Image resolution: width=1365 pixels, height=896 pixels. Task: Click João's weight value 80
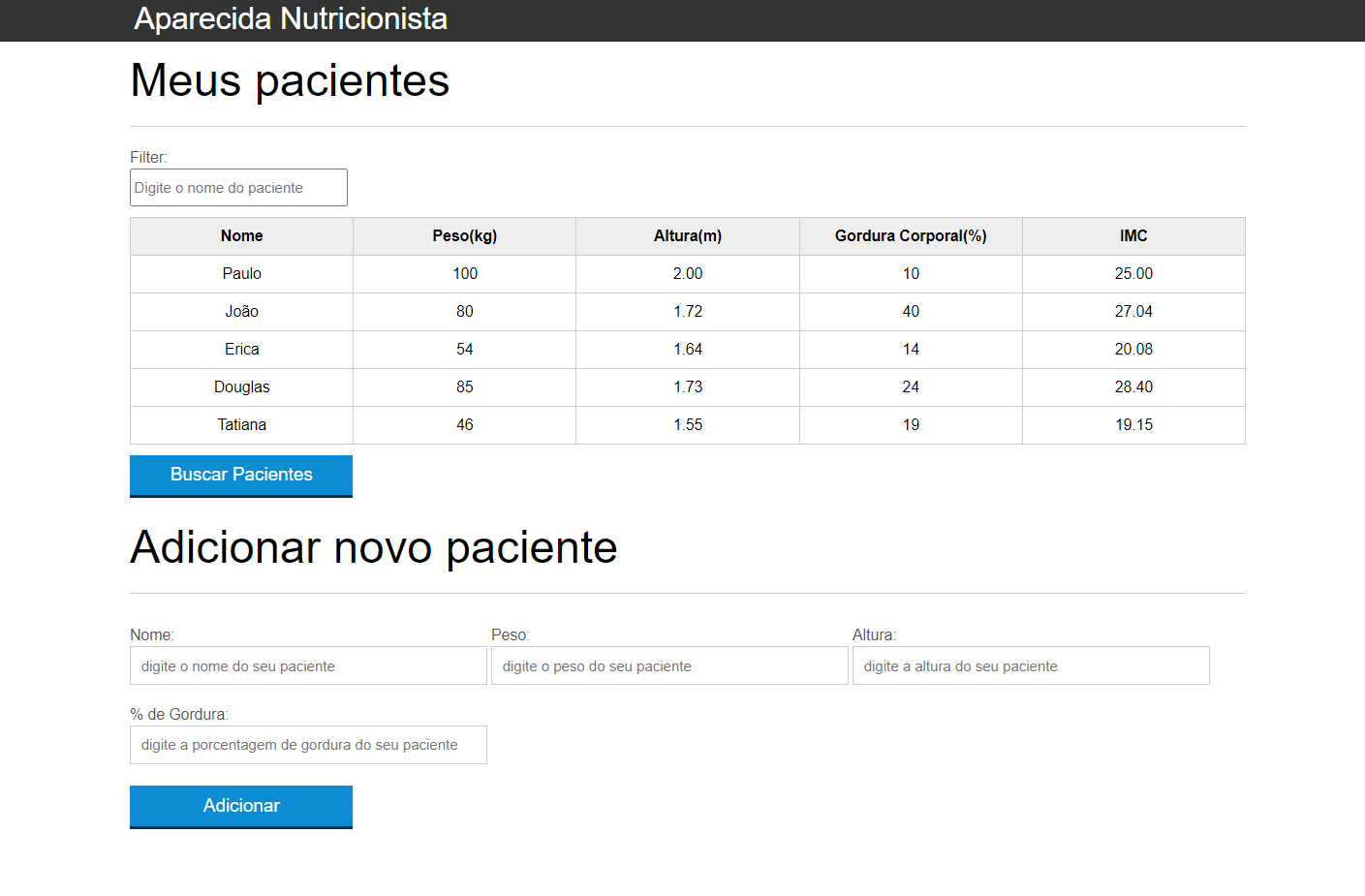tap(465, 312)
